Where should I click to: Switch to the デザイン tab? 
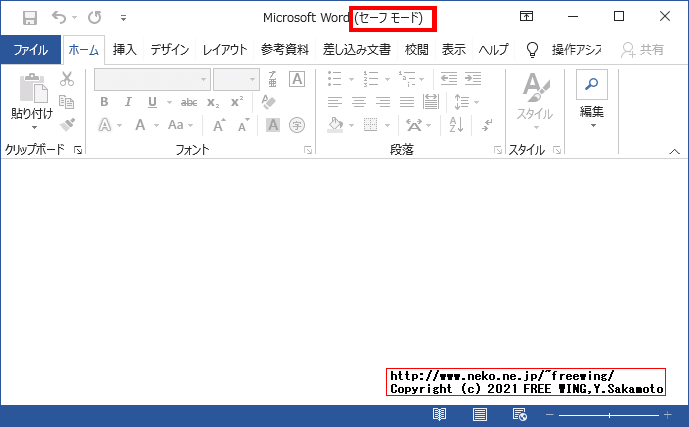coord(170,50)
